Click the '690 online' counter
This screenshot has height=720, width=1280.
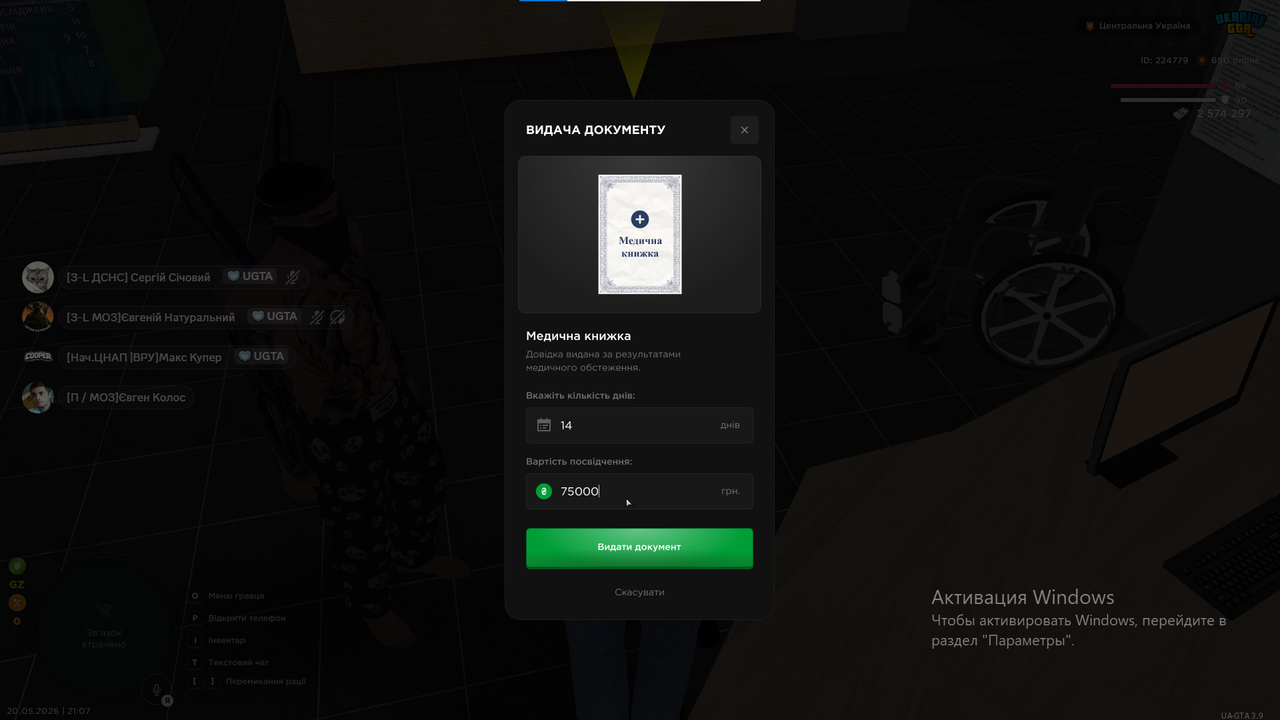pyautogui.click(x=1235, y=60)
